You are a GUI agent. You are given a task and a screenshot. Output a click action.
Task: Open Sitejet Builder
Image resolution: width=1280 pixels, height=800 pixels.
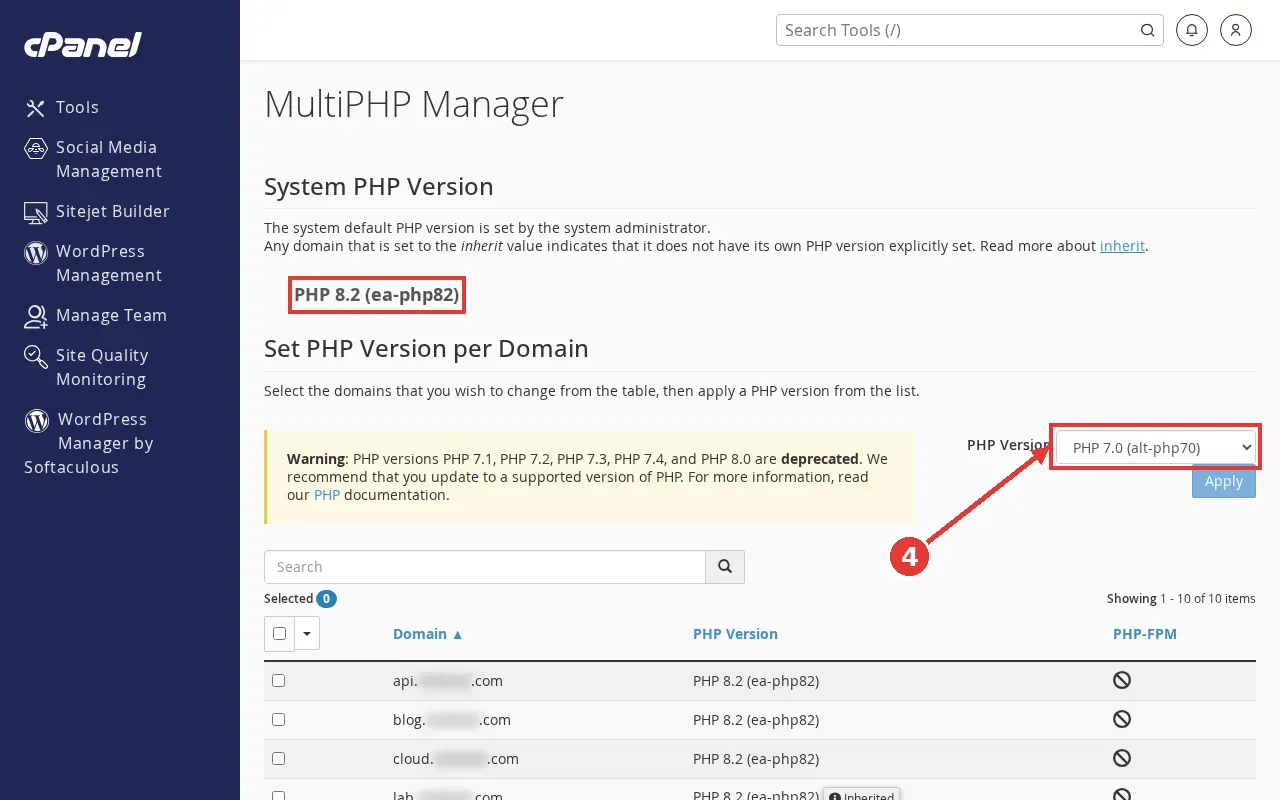coord(113,211)
